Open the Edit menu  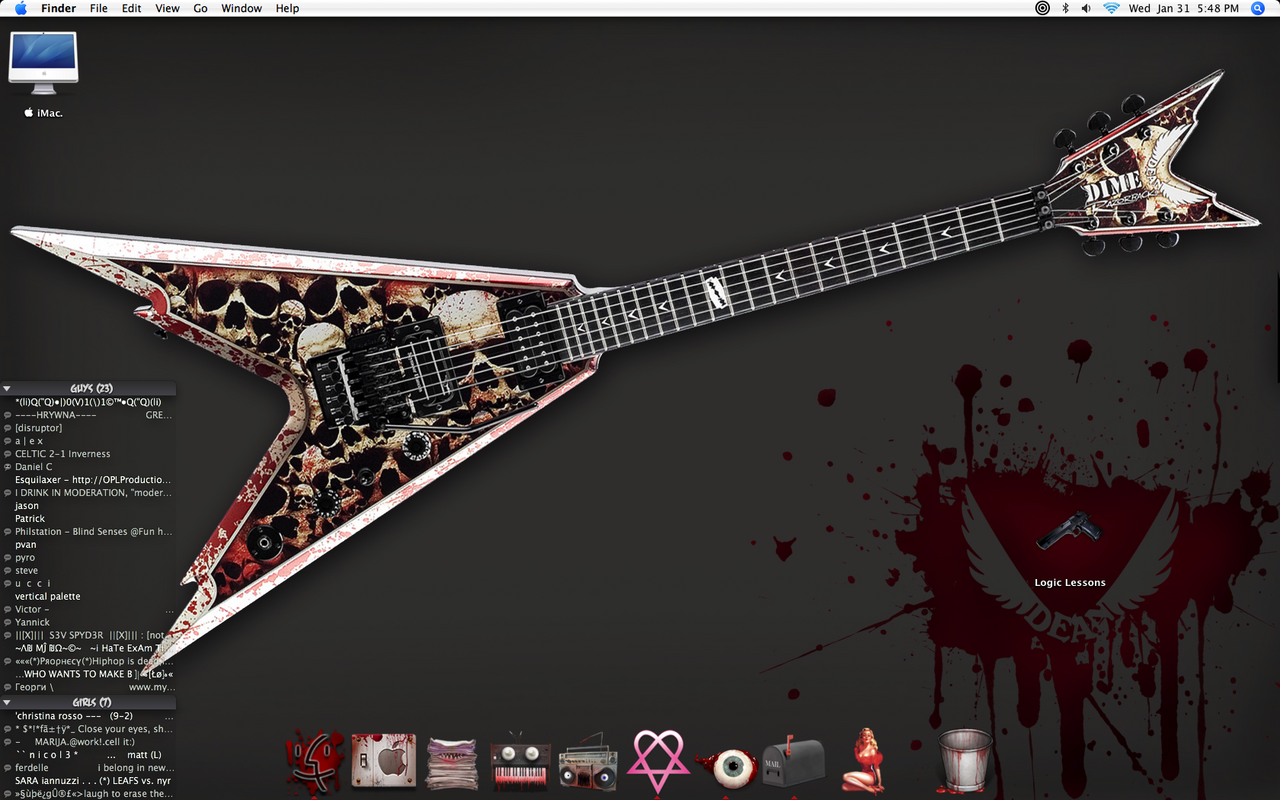point(131,8)
